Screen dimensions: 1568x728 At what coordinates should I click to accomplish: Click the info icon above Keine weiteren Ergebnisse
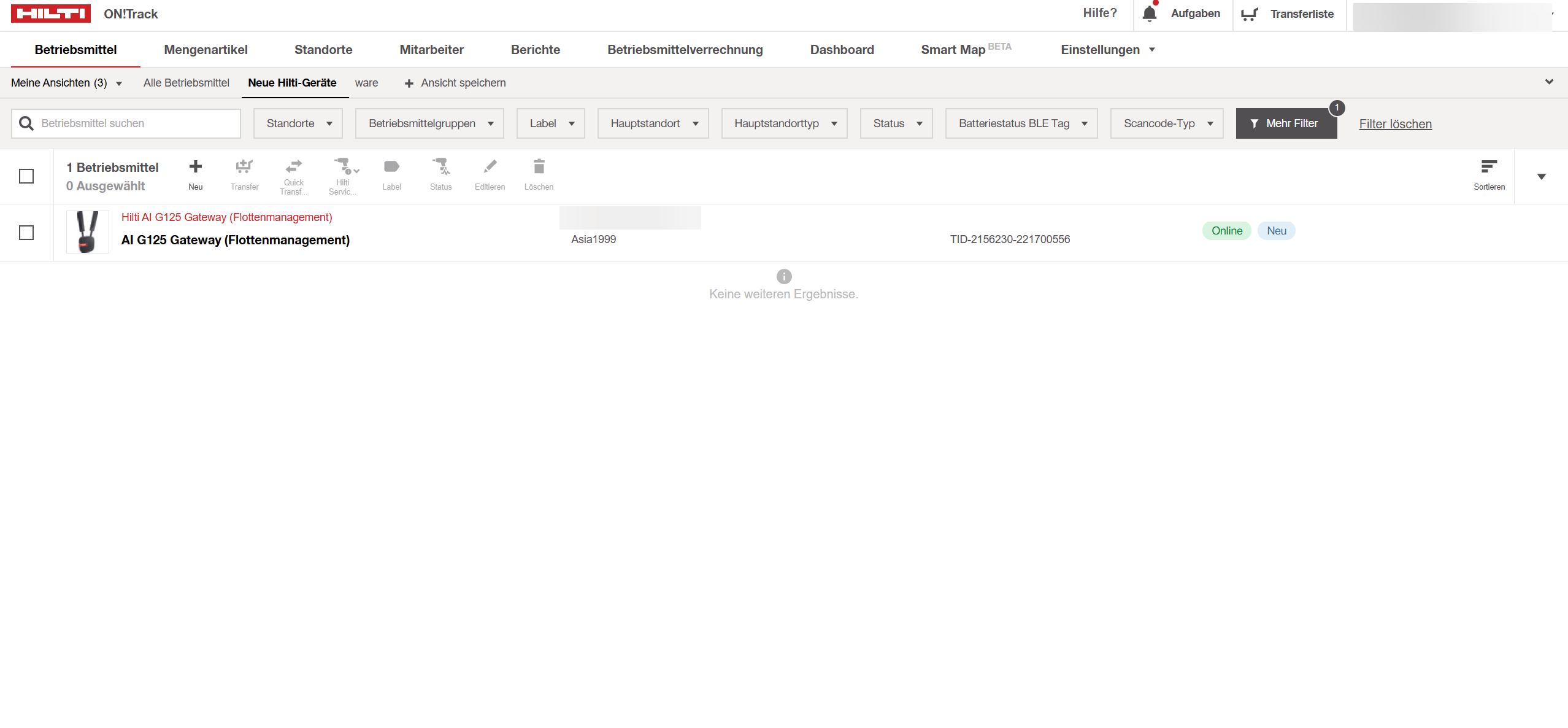[x=784, y=276]
